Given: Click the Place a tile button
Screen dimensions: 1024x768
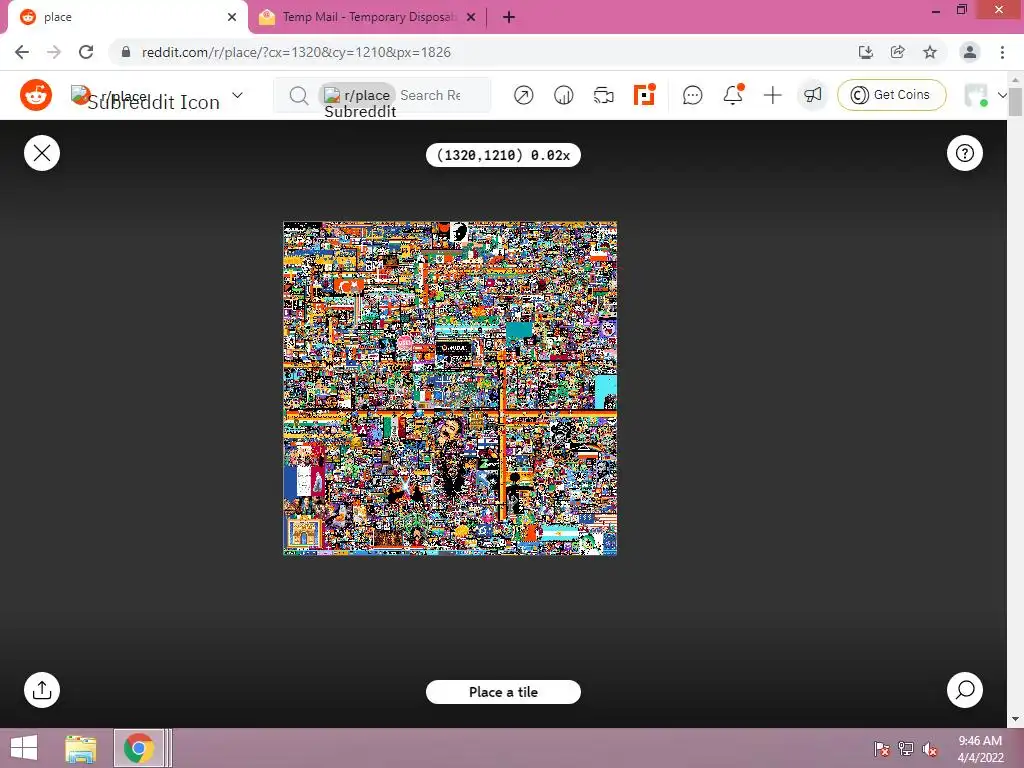Looking at the screenshot, I should coord(503,692).
